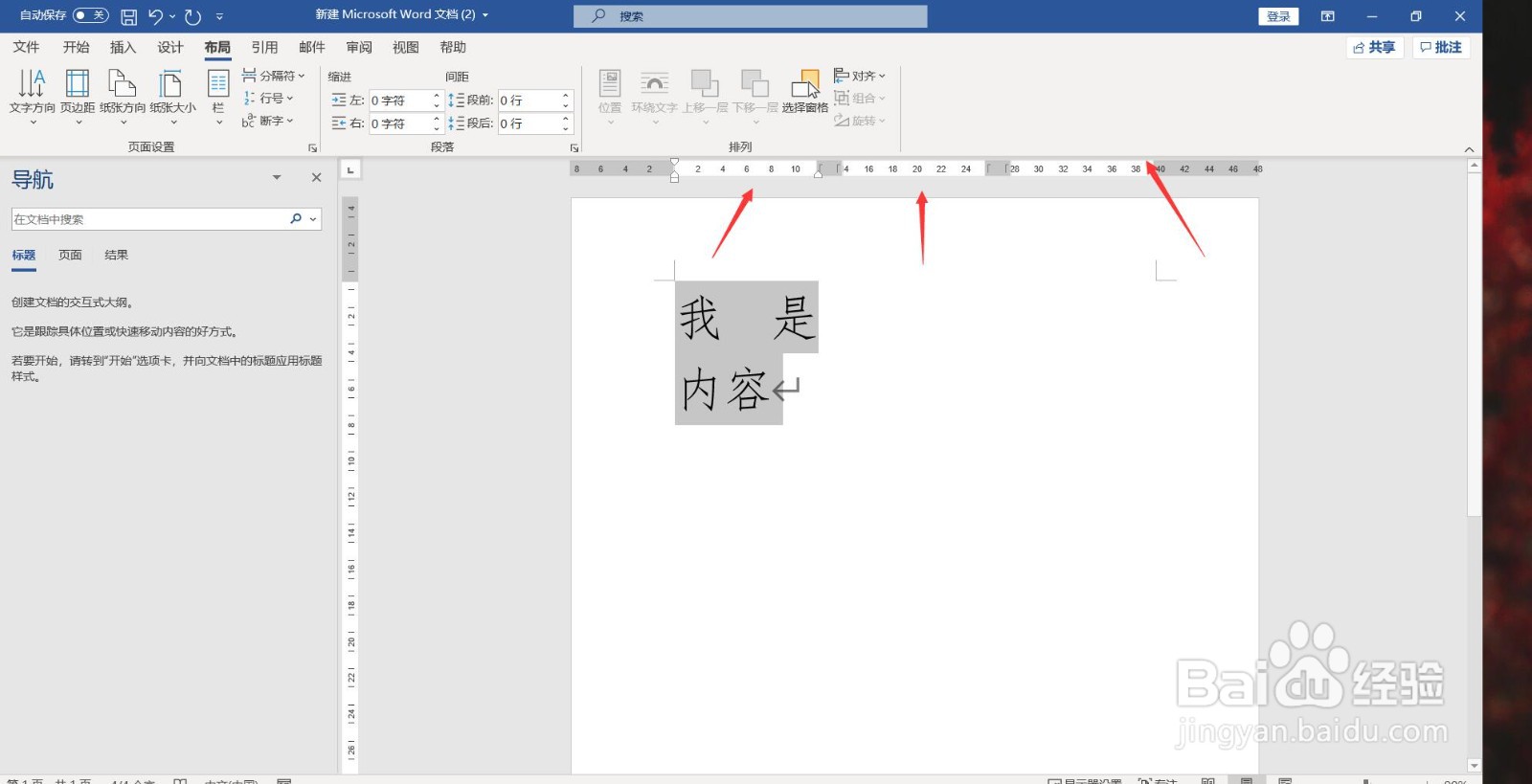Select the Pages (页面) navigation tab
1532x784 pixels.
coord(70,255)
